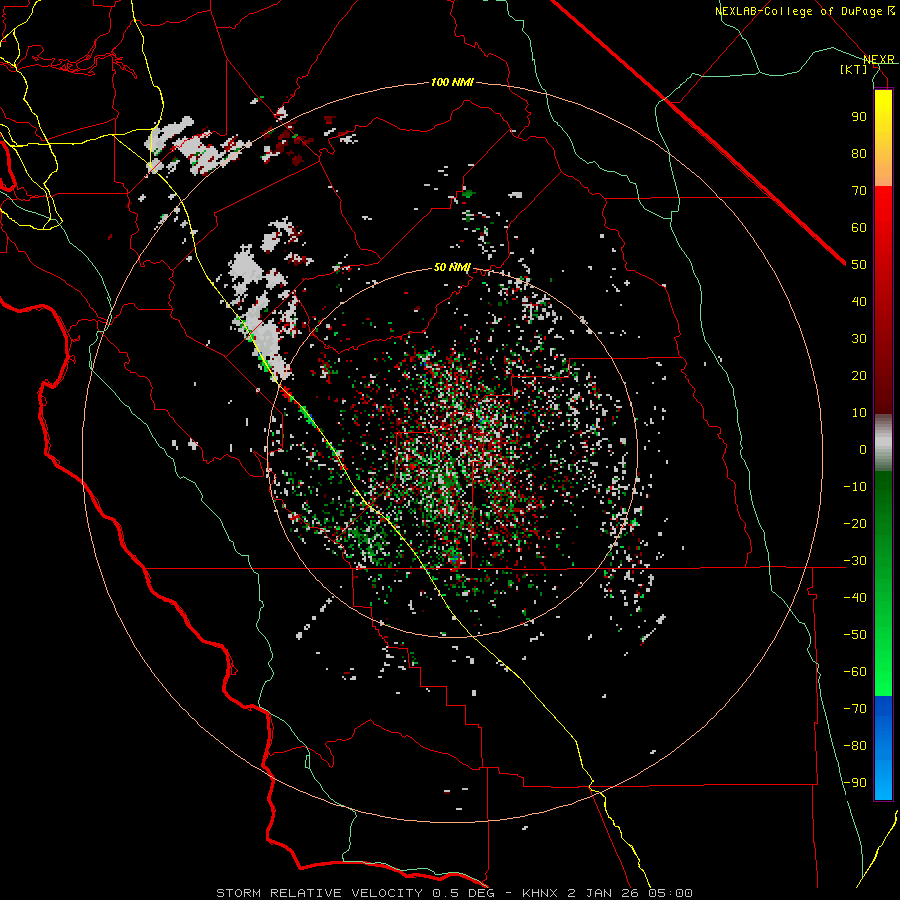The width and height of the screenshot is (900, 900).
Task: Select the blue band of the velocity scale
Action: (883, 748)
